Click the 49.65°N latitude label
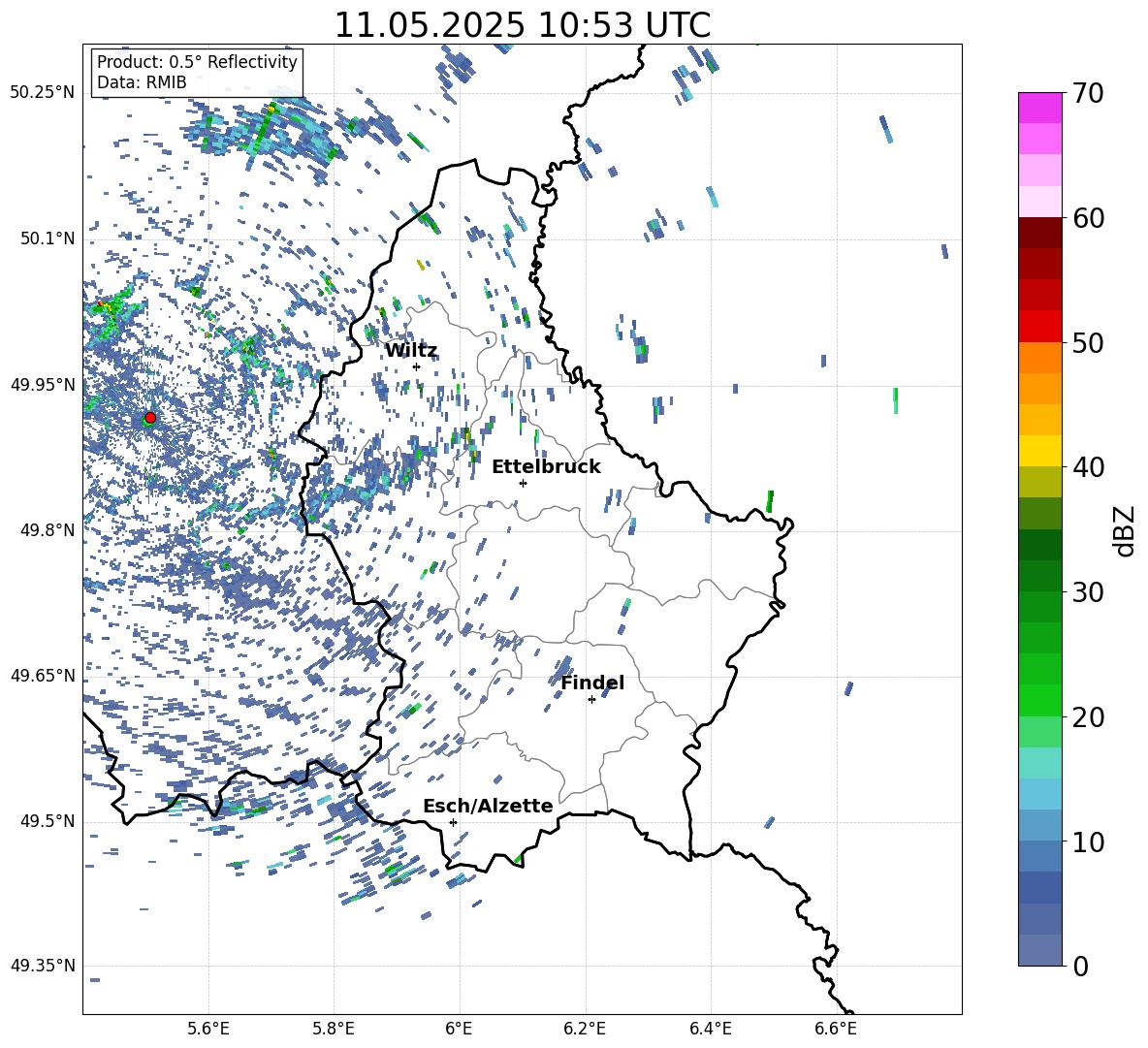 43,675
